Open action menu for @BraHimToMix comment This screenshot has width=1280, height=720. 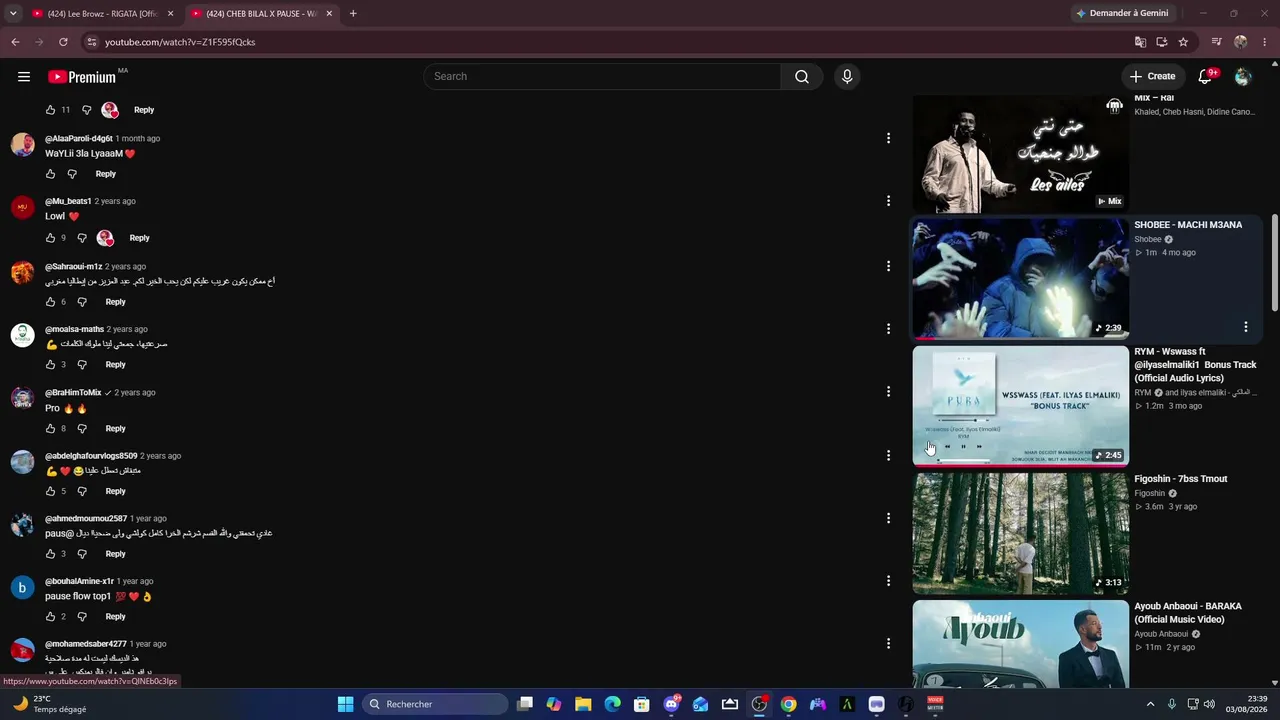coord(888,392)
